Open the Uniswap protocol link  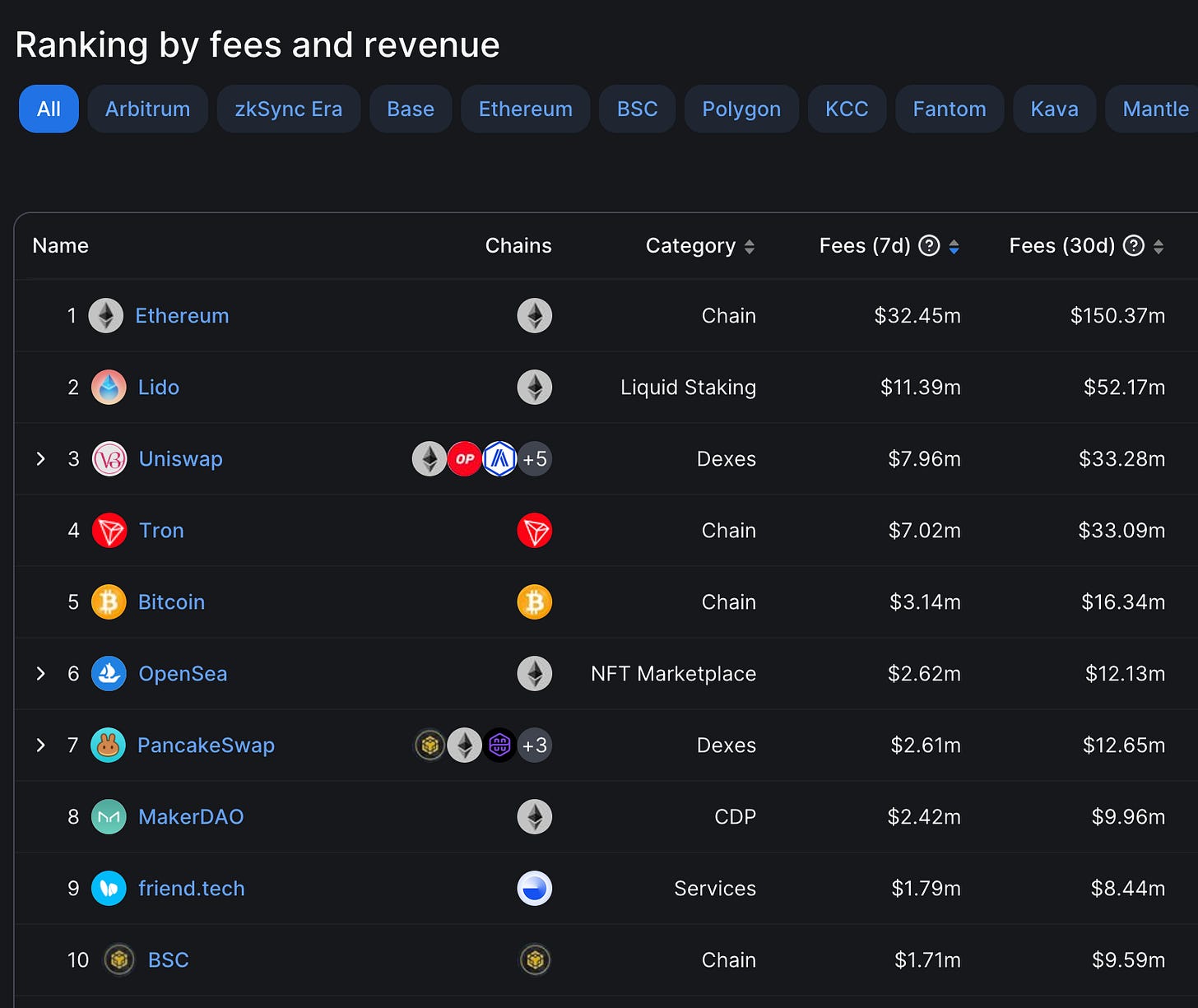click(x=181, y=459)
